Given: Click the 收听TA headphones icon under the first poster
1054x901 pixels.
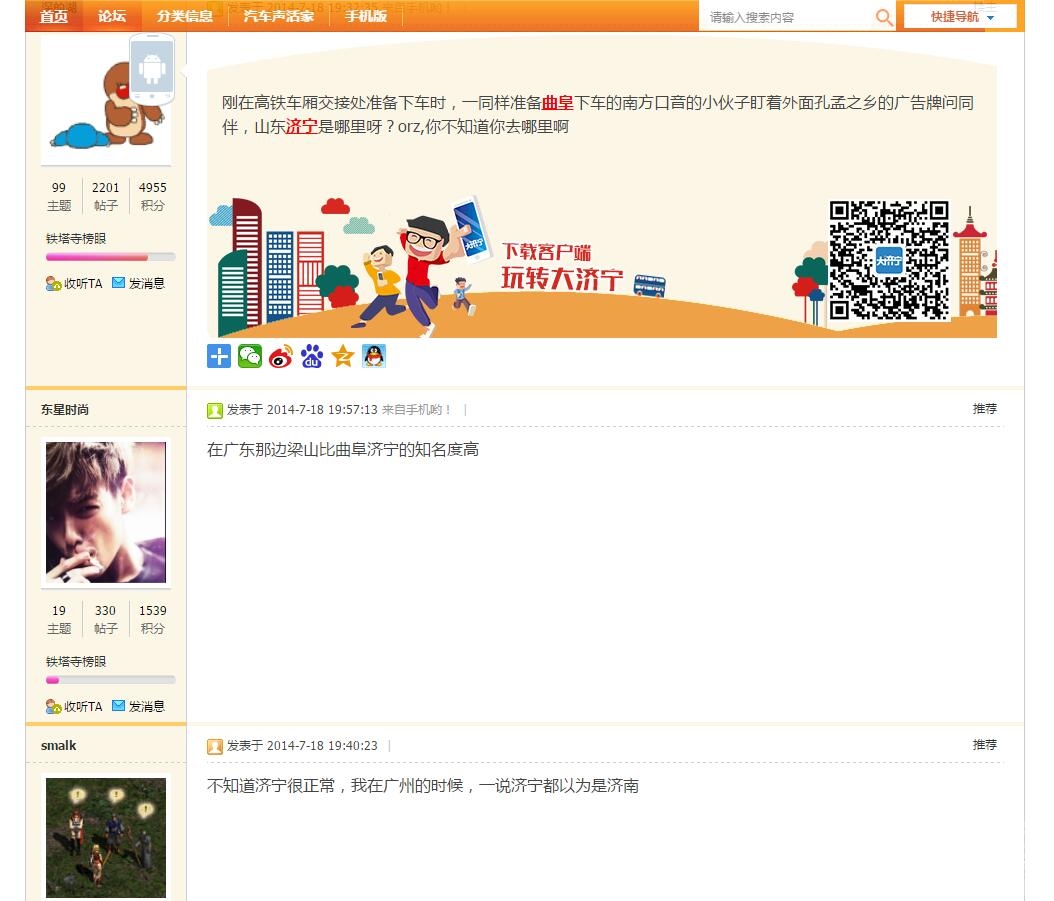Looking at the screenshot, I should pos(54,283).
